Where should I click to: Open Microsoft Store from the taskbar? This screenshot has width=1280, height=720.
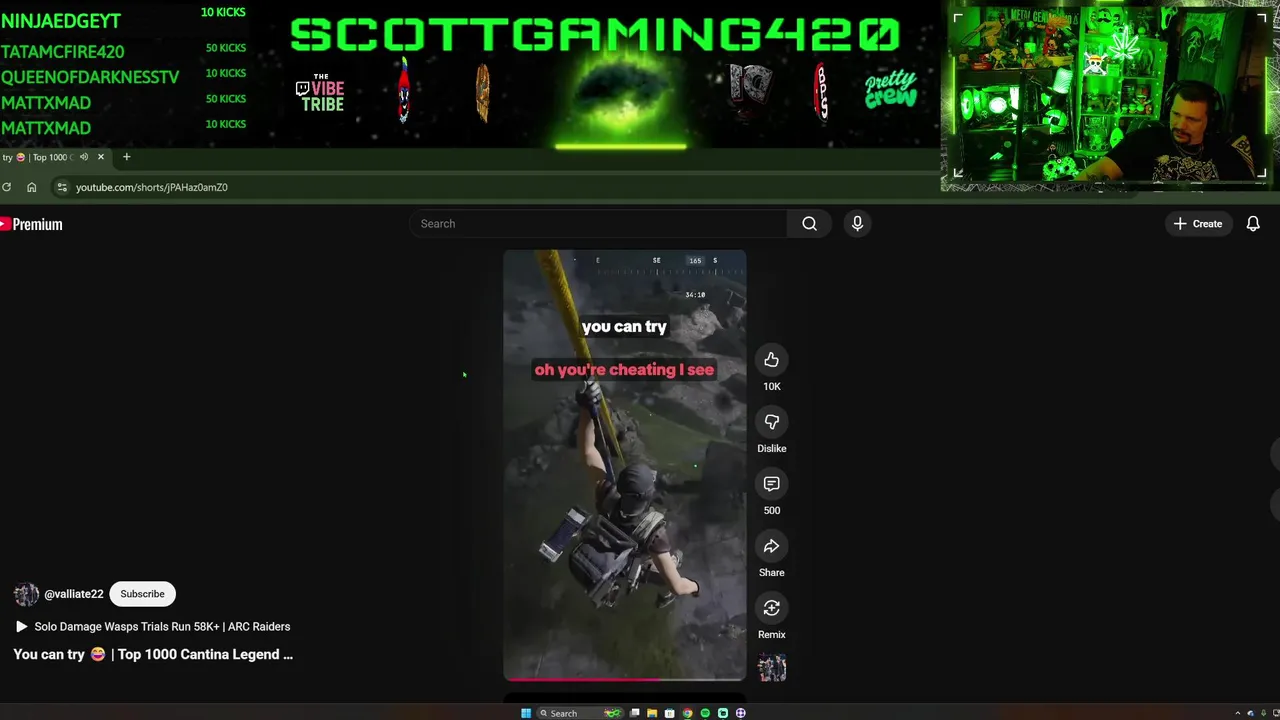click(669, 713)
